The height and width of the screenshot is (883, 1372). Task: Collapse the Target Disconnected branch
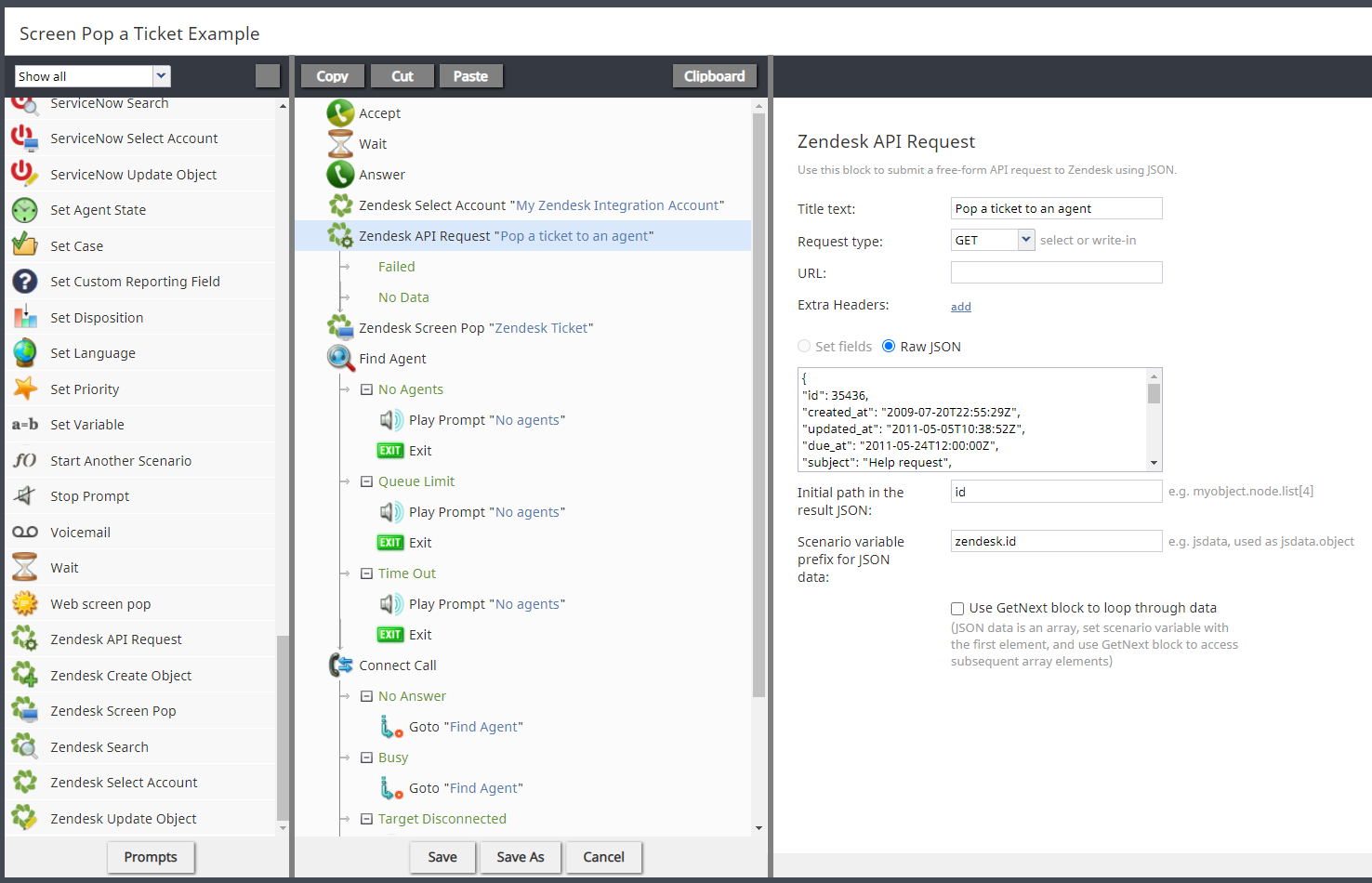[x=366, y=819]
